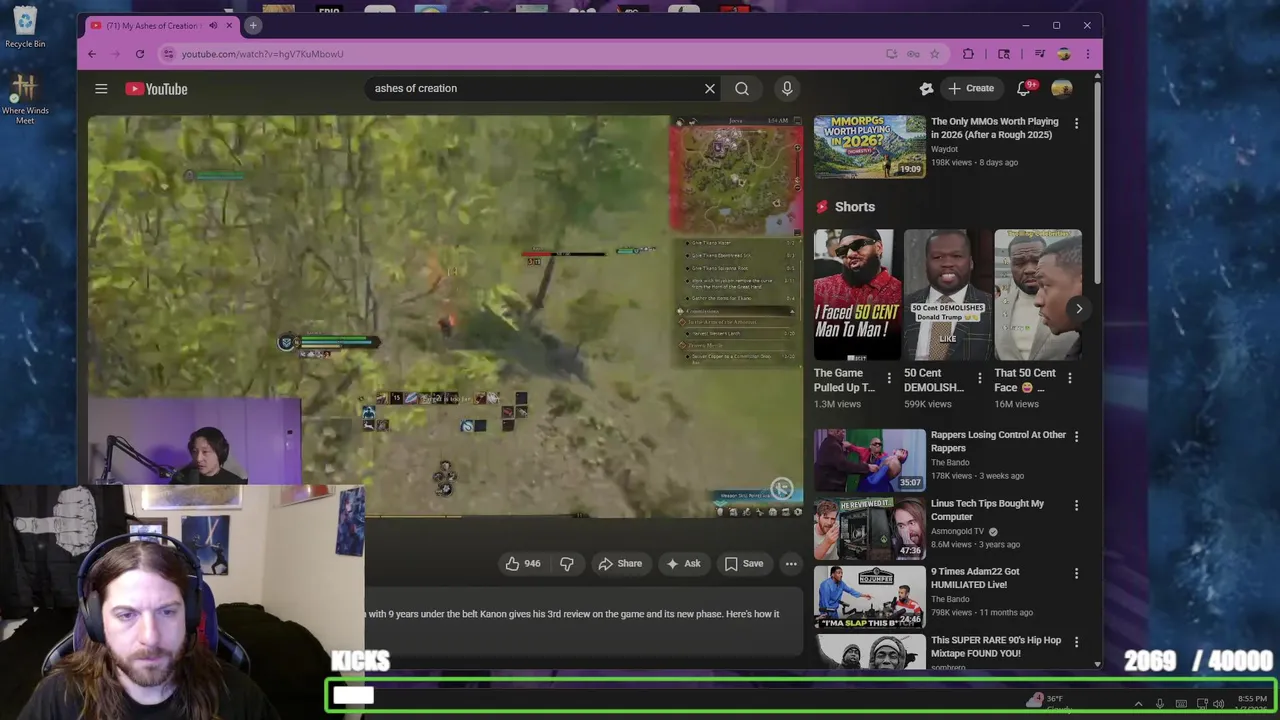Open more actions ellipsis under video
Viewport: 1280px width, 720px height.
click(791, 564)
